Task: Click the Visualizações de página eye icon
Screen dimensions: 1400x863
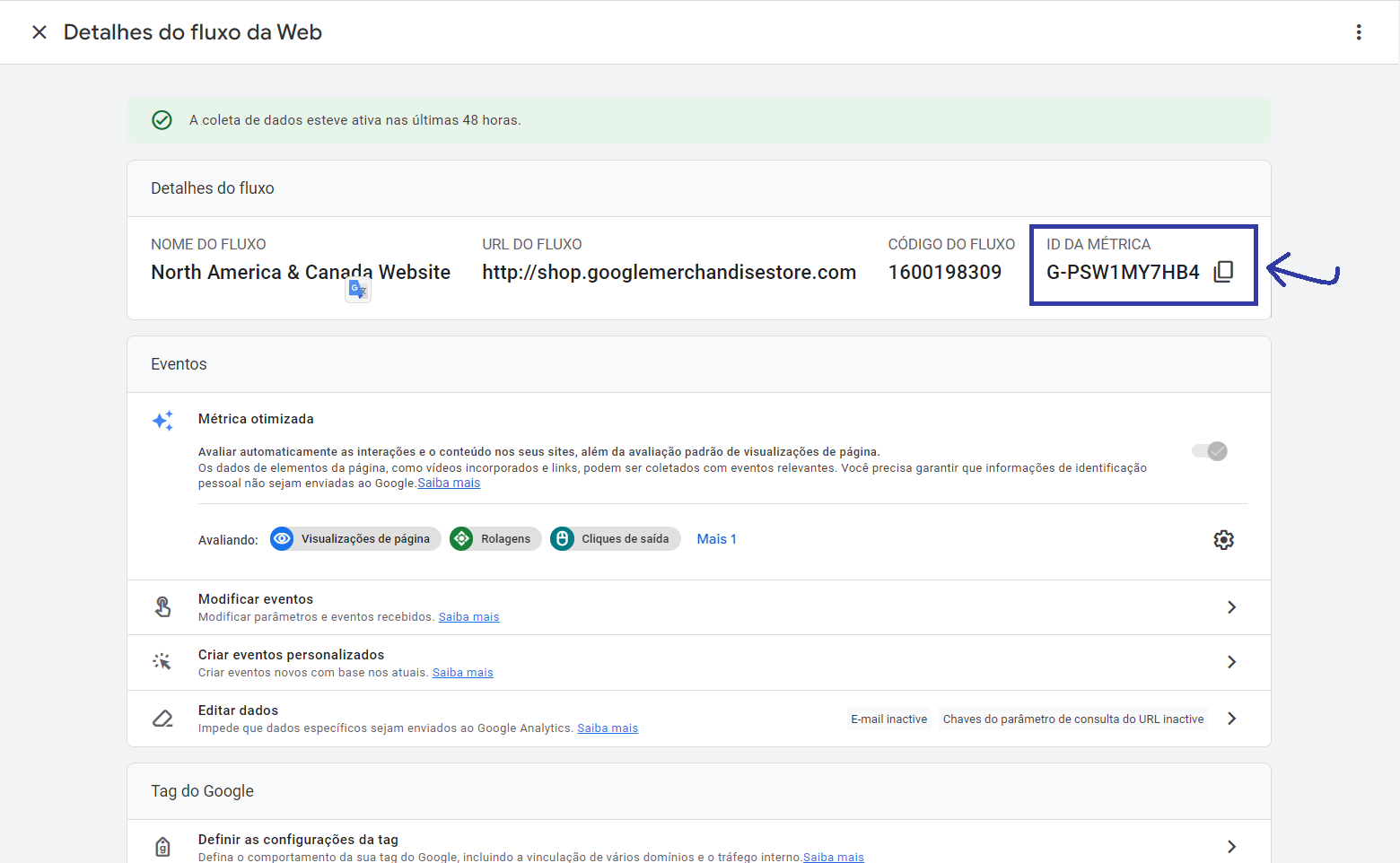Action: [282, 539]
